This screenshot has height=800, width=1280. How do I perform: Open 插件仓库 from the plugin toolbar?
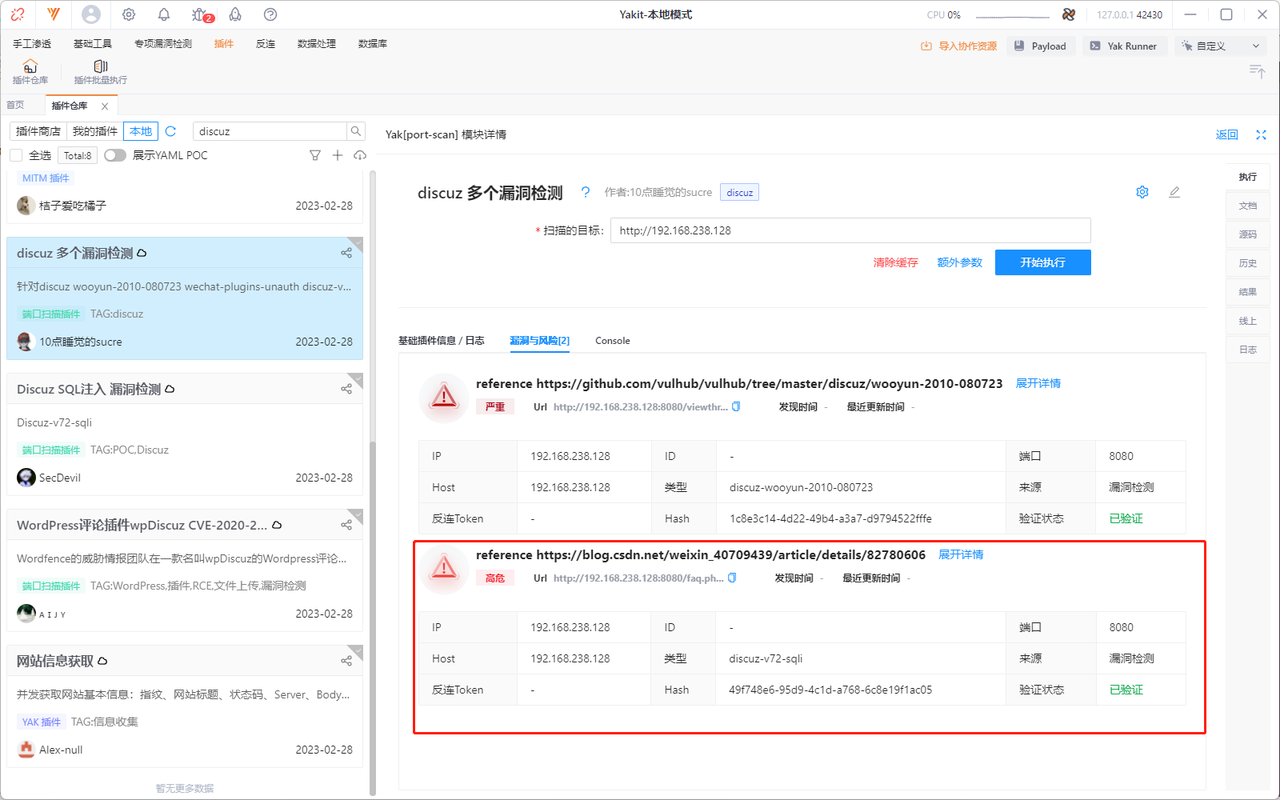[30, 72]
